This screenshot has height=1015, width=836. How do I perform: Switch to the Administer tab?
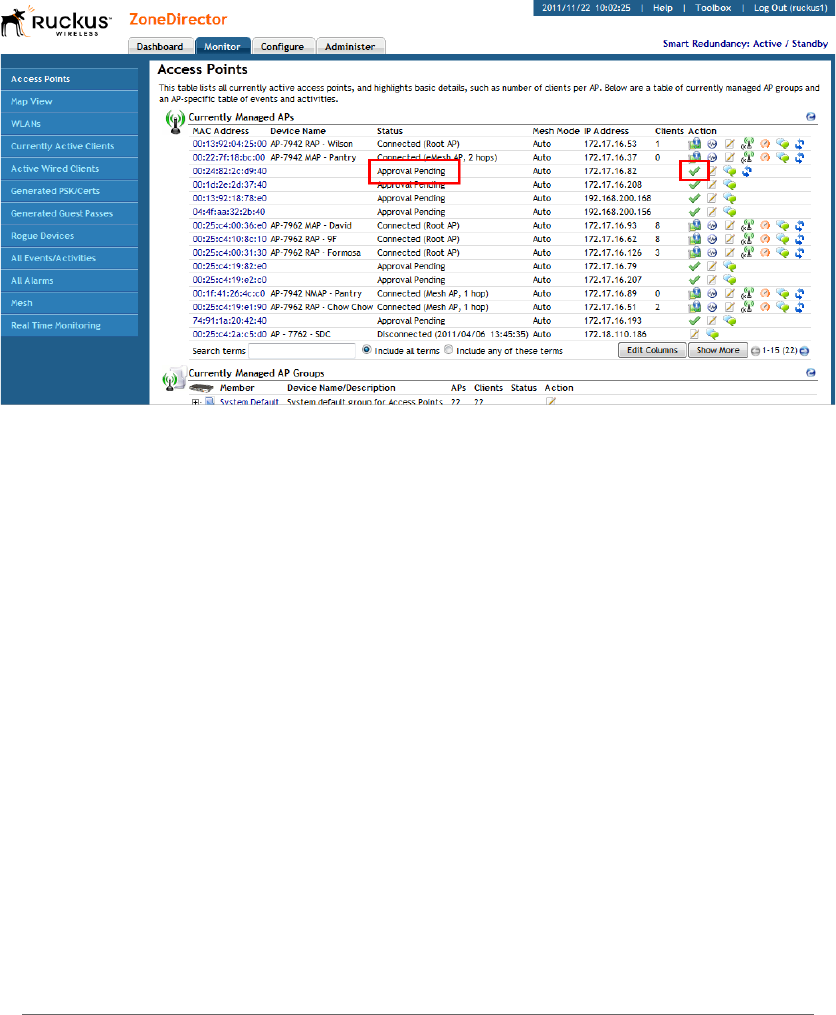click(350, 47)
